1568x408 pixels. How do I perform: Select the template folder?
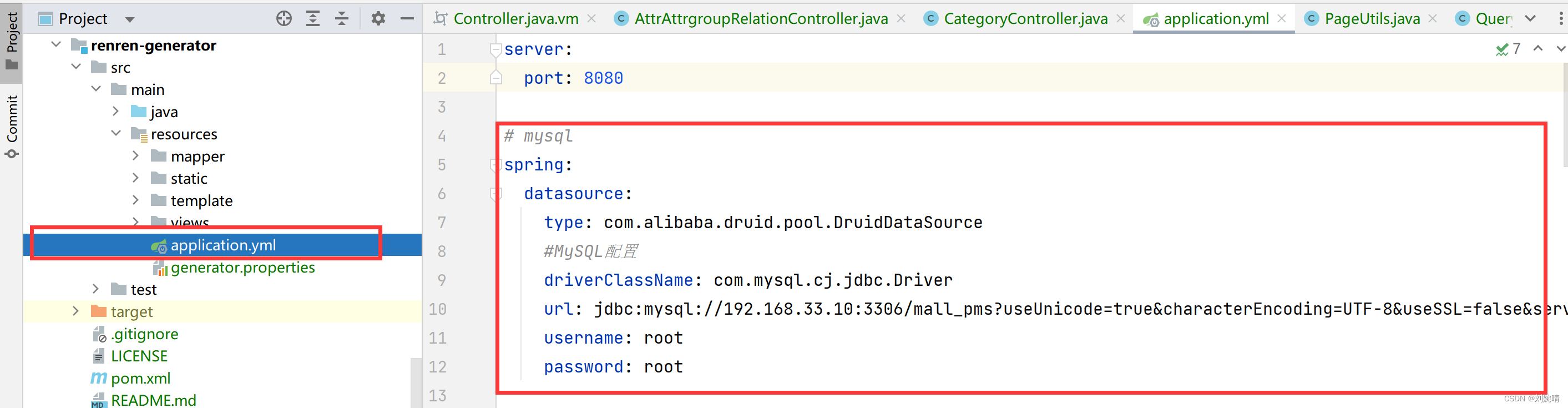click(x=192, y=200)
